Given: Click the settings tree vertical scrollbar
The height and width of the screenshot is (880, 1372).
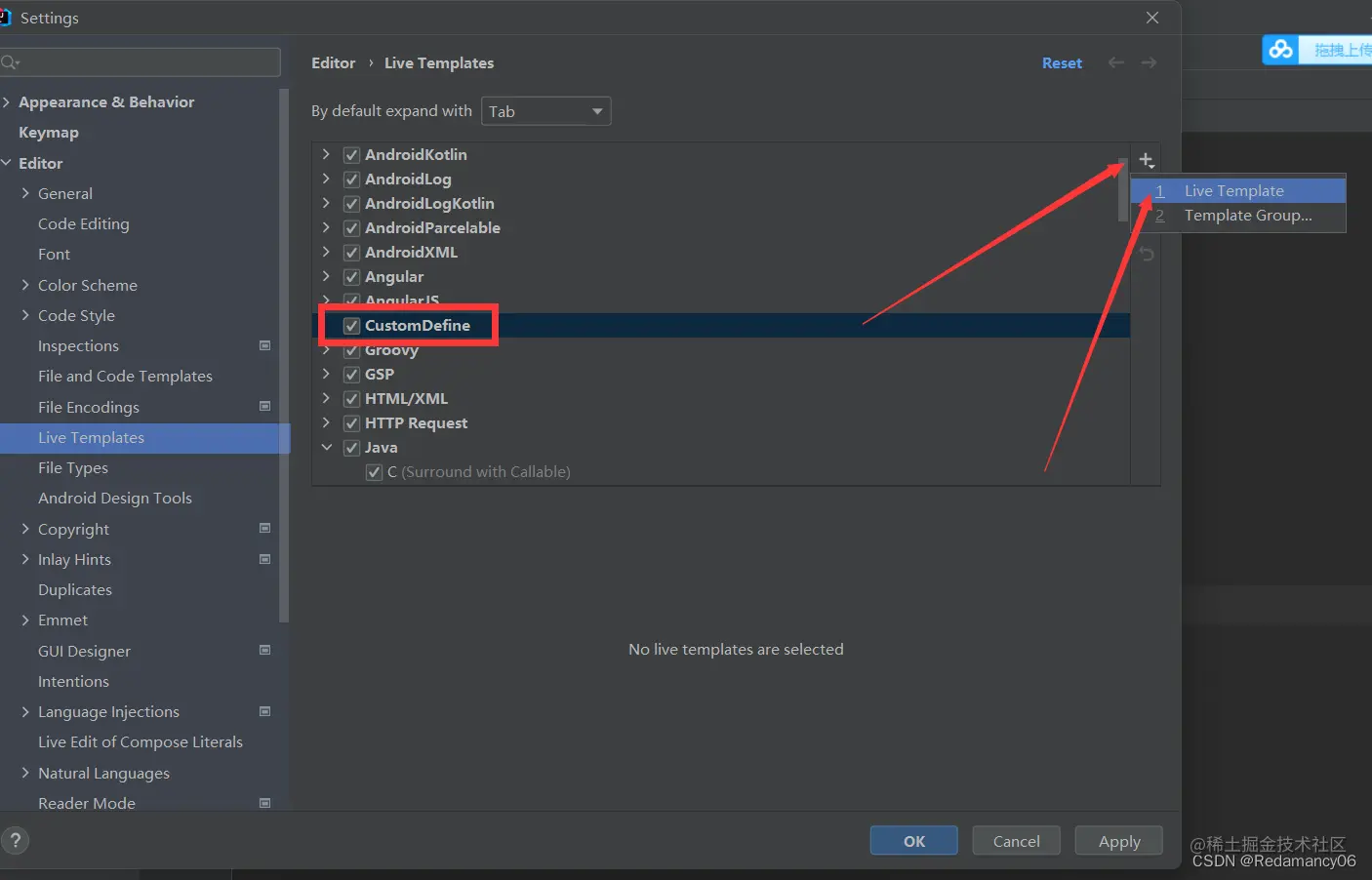Looking at the screenshot, I should tap(284, 356).
